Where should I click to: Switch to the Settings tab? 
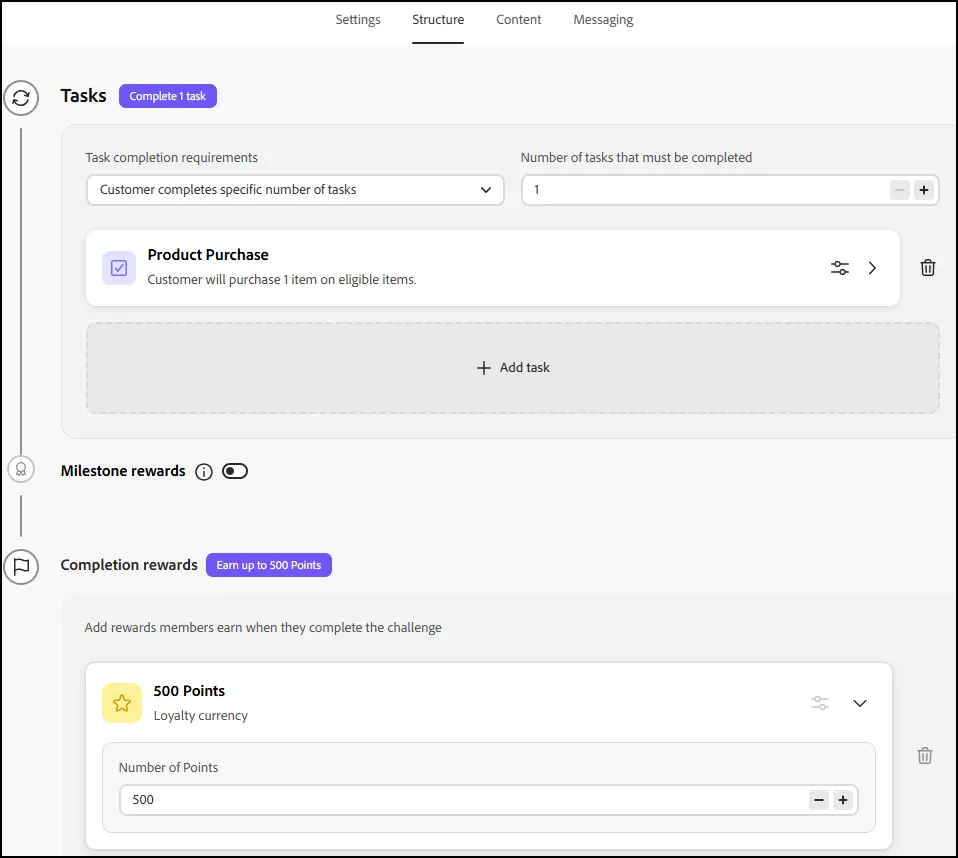[x=358, y=20]
